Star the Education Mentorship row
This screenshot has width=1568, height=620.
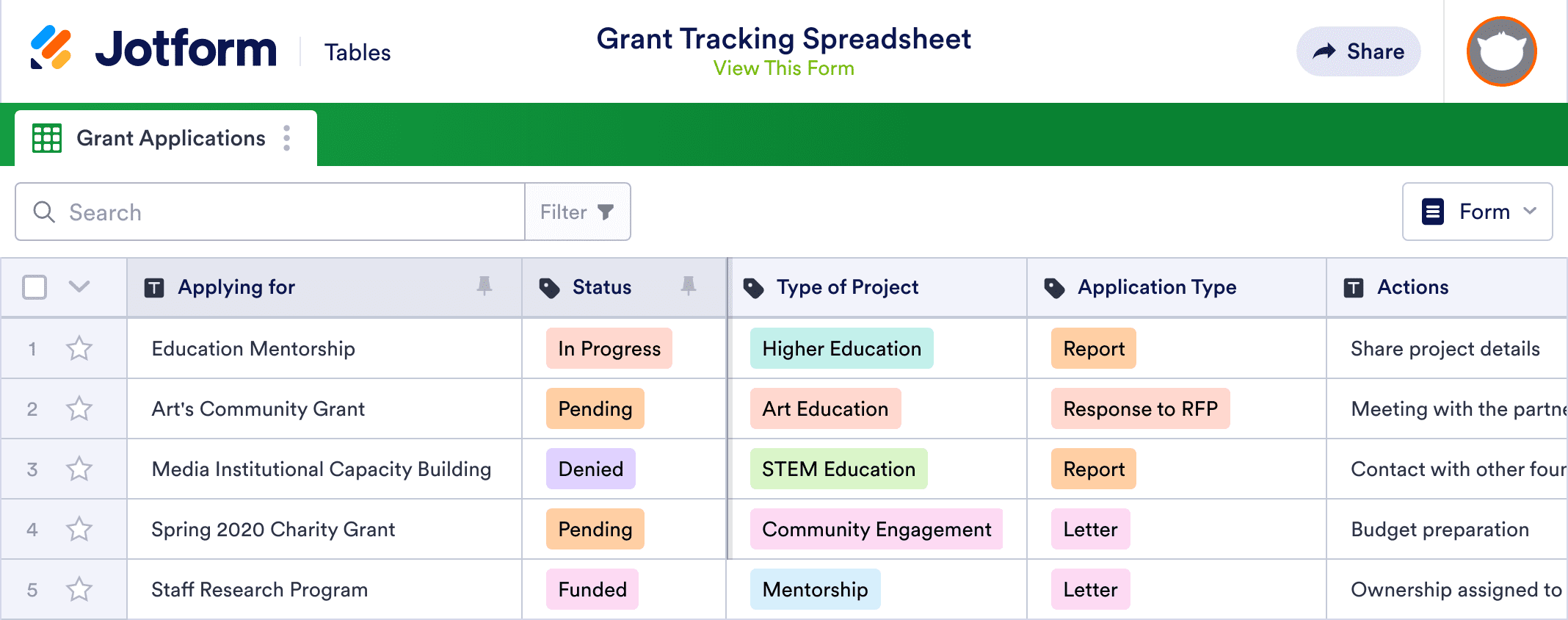(79, 348)
